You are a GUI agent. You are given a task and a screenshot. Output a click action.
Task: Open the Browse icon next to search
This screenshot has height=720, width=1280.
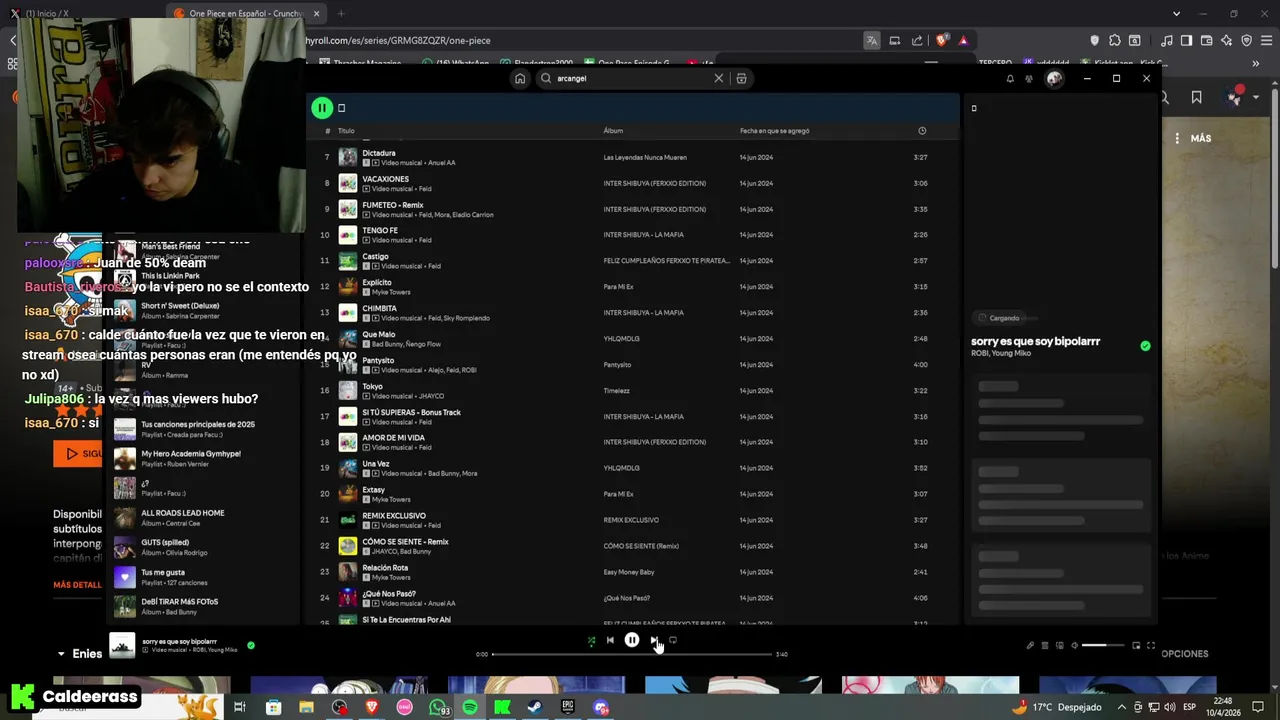(x=741, y=78)
